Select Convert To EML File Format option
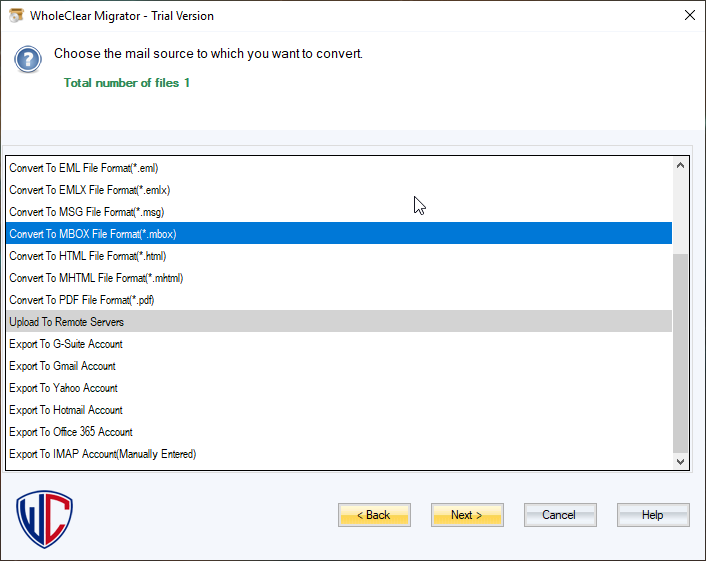The image size is (706, 561). (x=84, y=168)
